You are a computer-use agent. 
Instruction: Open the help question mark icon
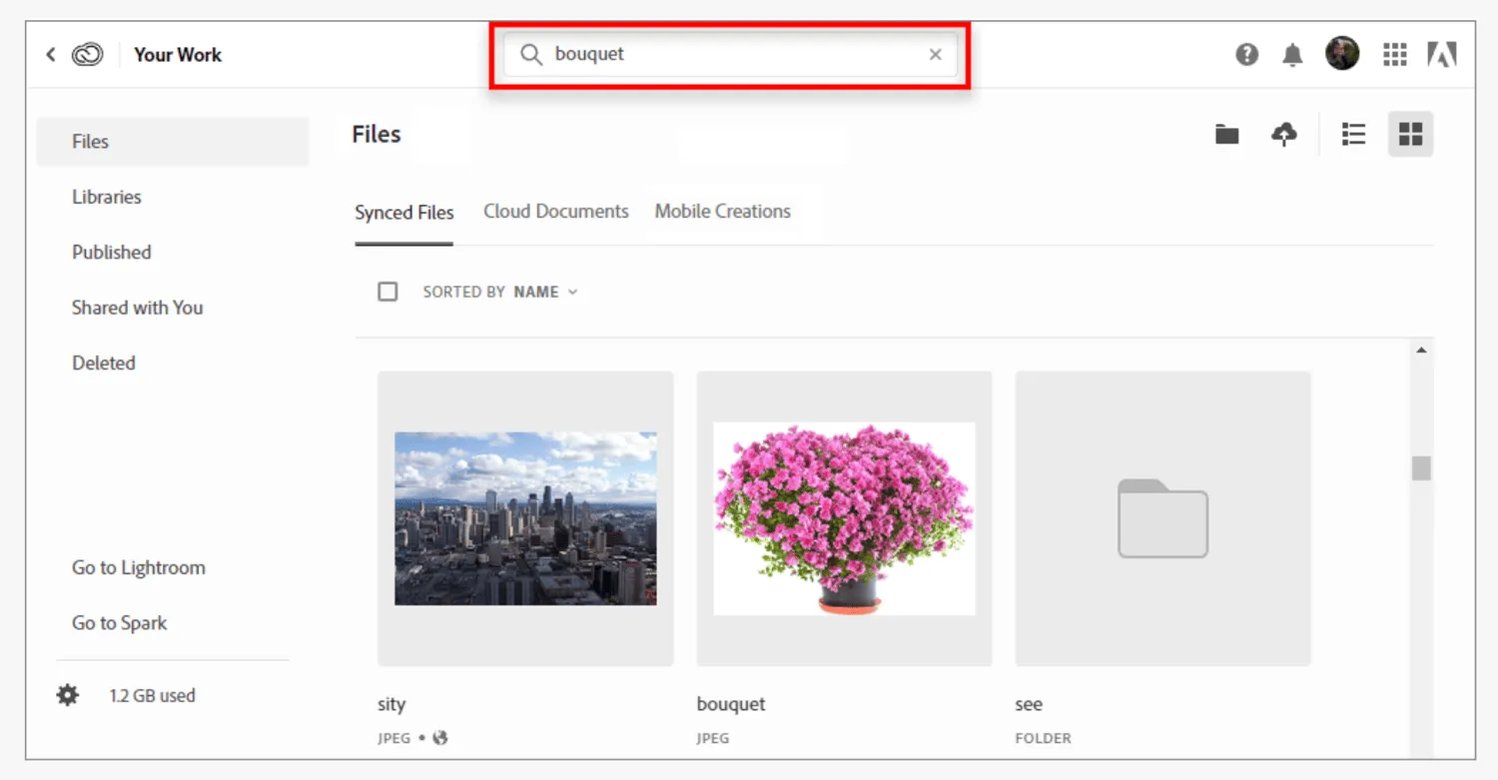tap(1246, 55)
